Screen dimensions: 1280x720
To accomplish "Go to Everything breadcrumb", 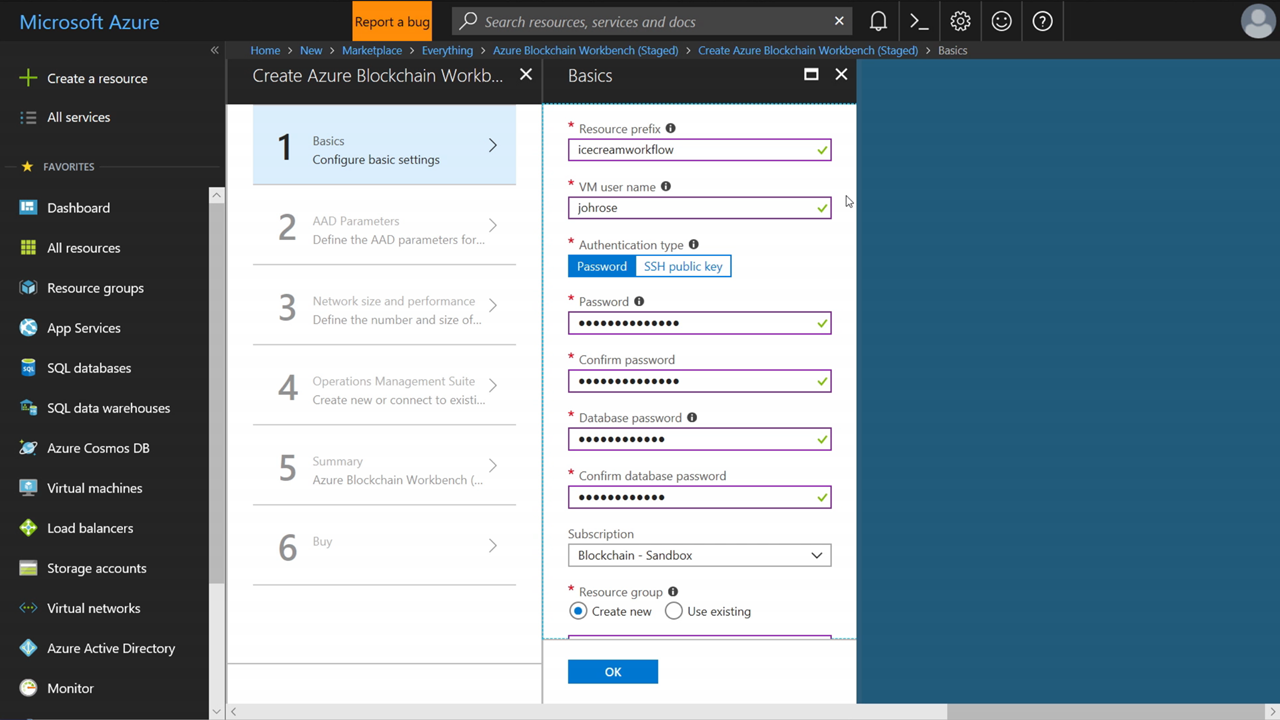I will pyautogui.click(x=447, y=50).
